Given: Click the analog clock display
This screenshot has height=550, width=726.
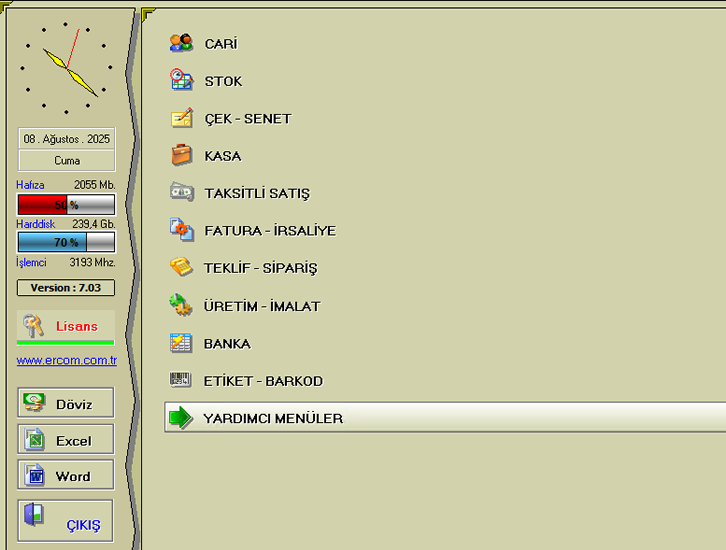Looking at the screenshot, I should click(67, 67).
